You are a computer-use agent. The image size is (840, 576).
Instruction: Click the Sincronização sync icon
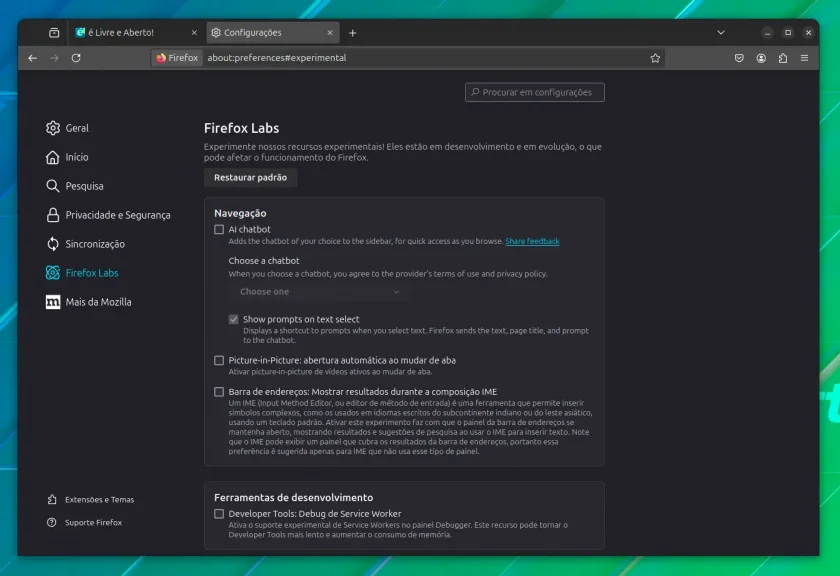[52, 244]
